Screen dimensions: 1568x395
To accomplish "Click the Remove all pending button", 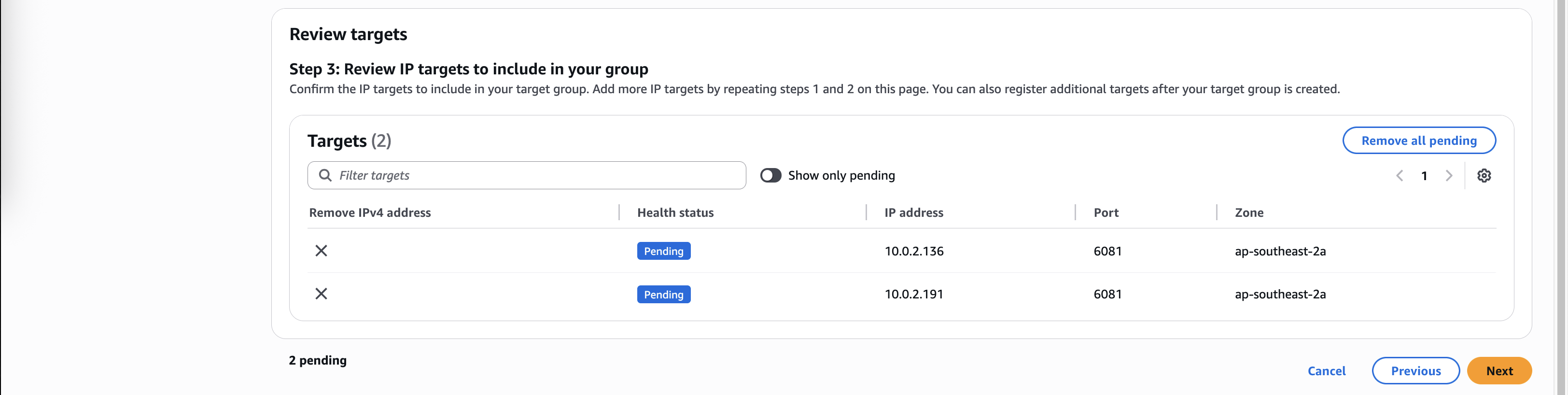I will [1418, 141].
